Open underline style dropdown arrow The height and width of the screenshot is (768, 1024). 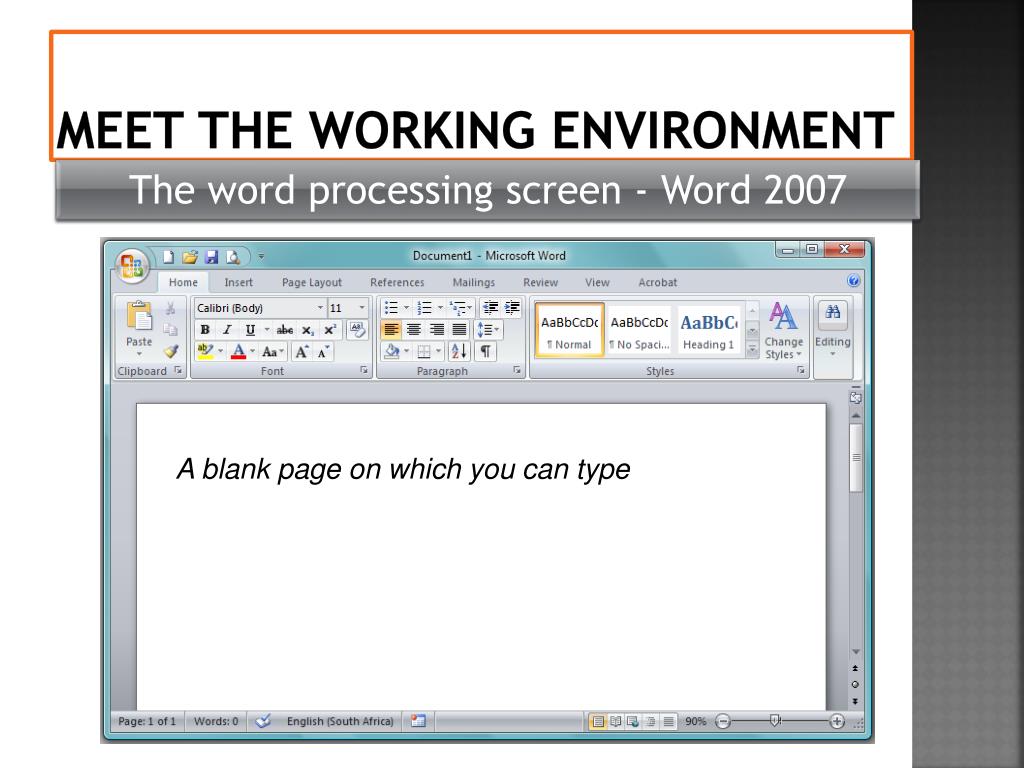click(x=266, y=330)
